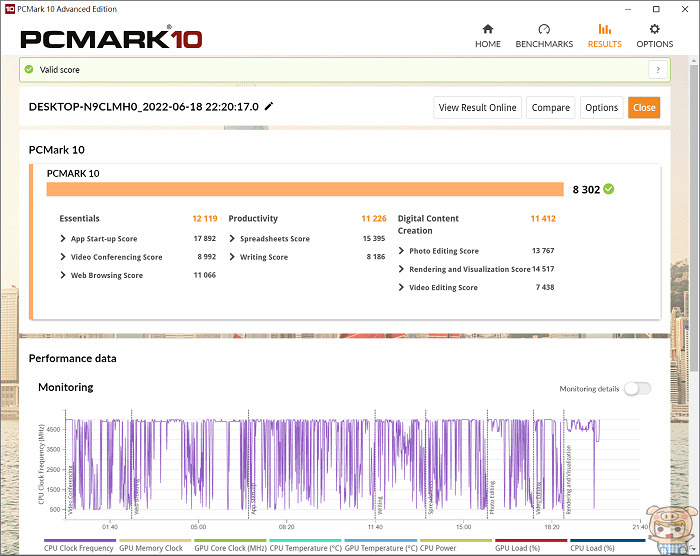Click the green check beside 8 302

tap(608, 189)
